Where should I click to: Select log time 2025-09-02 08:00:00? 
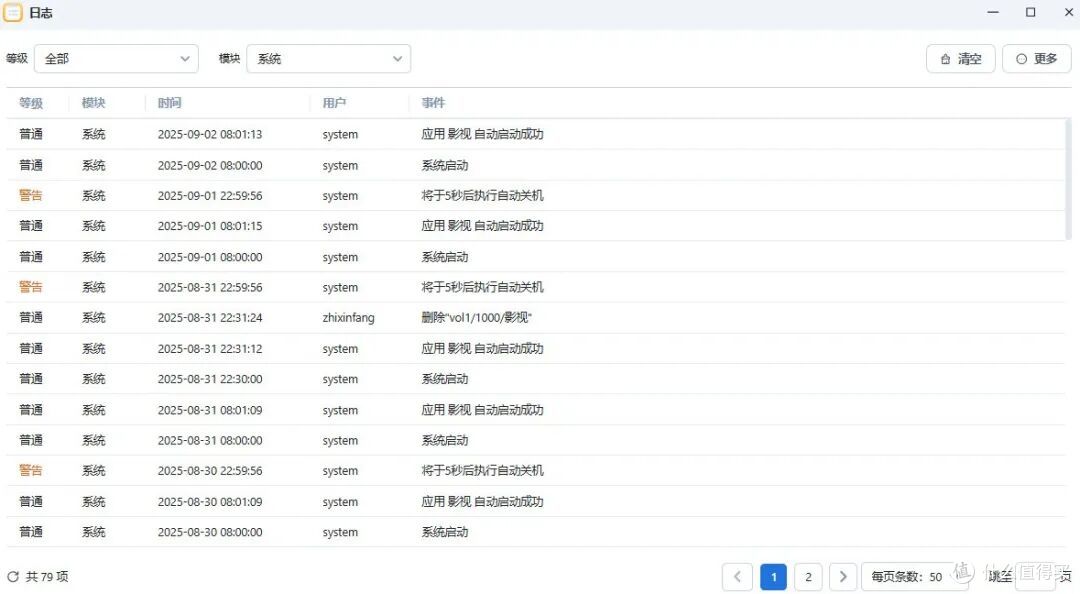click(x=209, y=165)
